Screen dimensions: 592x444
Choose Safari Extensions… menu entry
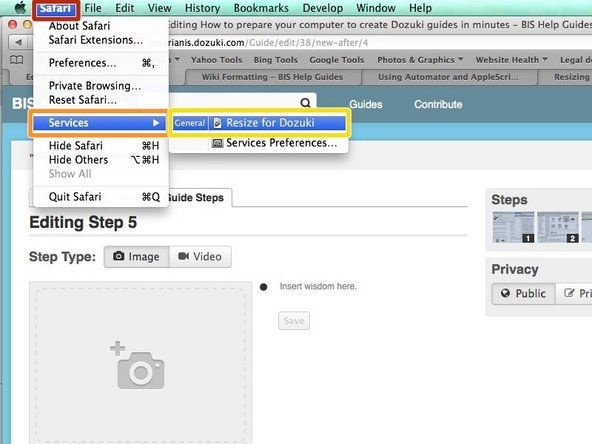tap(100, 40)
